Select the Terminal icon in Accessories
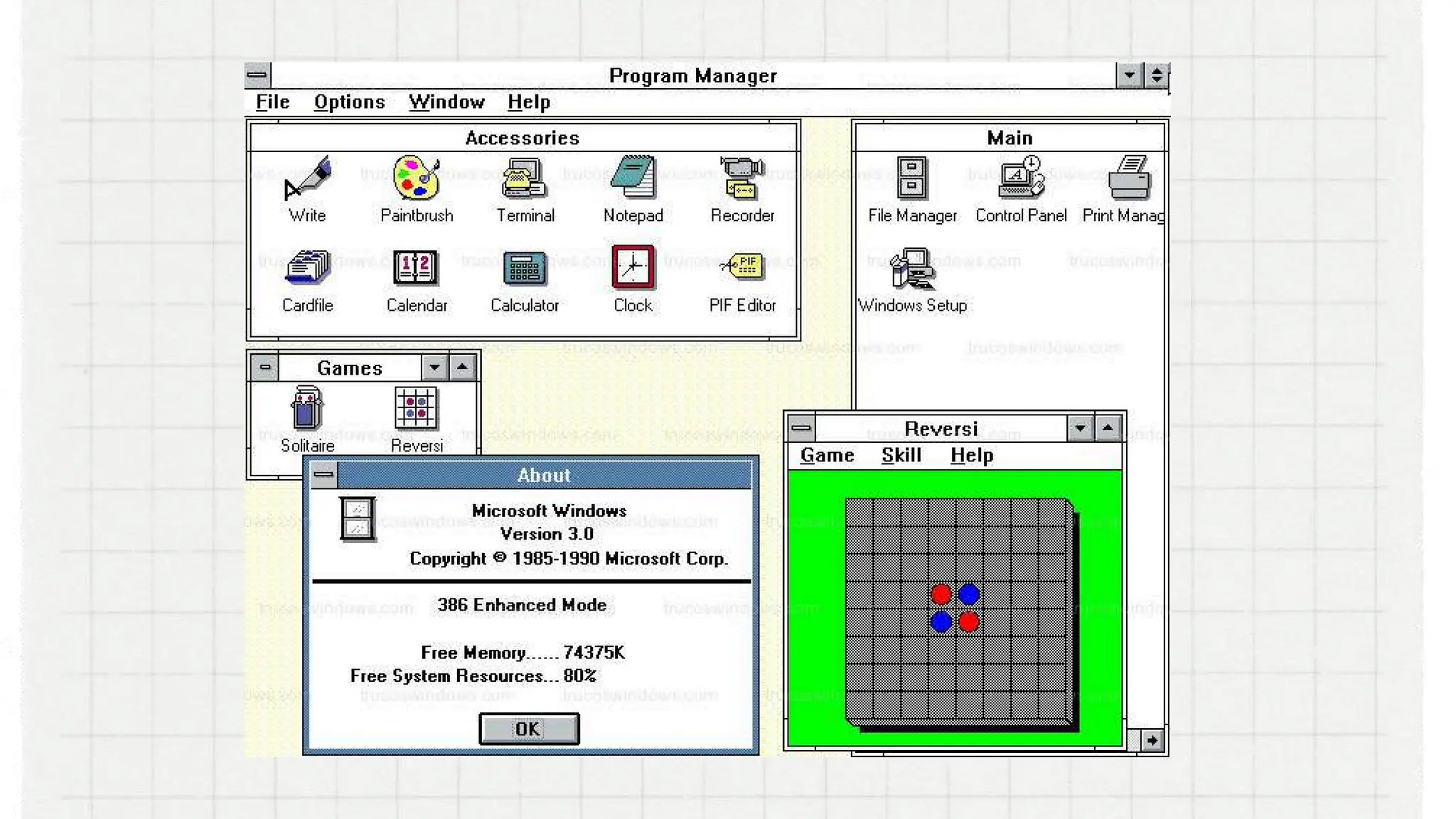 [x=525, y=178]
